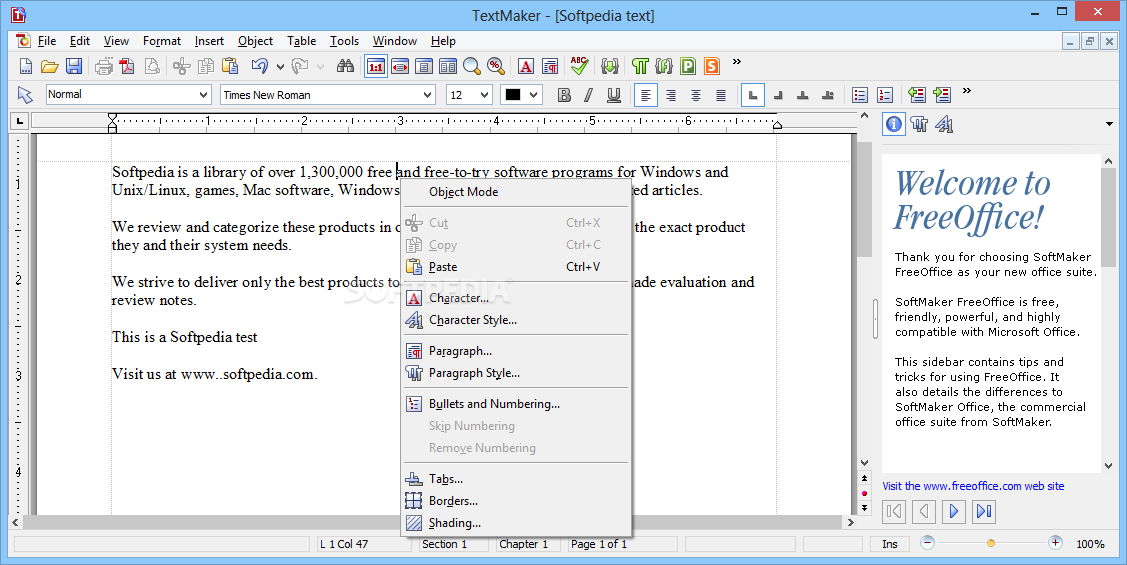Click the Undo arrow icon
1127x565 pixels.
coord(259,67)
